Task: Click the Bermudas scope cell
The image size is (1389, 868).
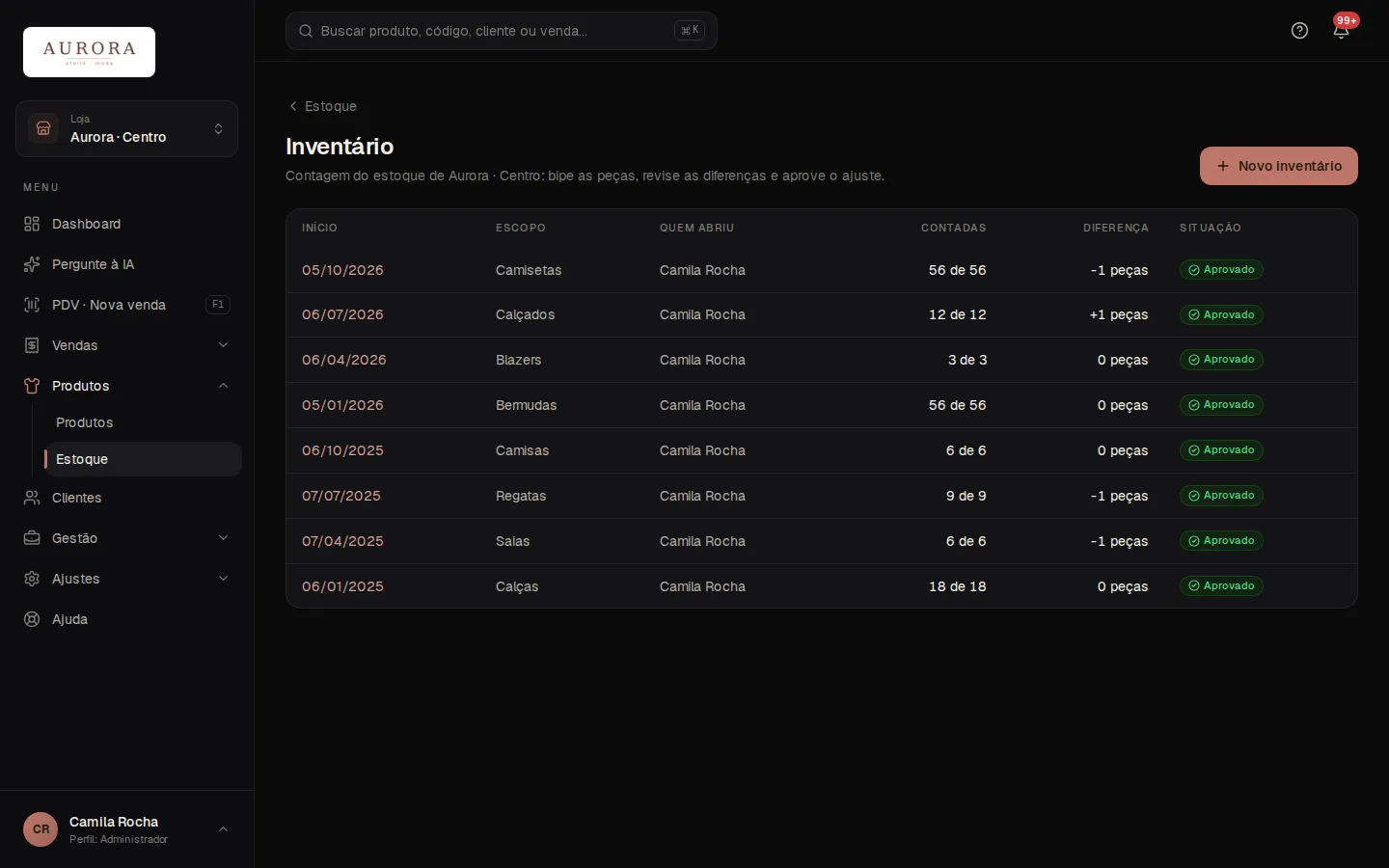Action: point(526,405)
